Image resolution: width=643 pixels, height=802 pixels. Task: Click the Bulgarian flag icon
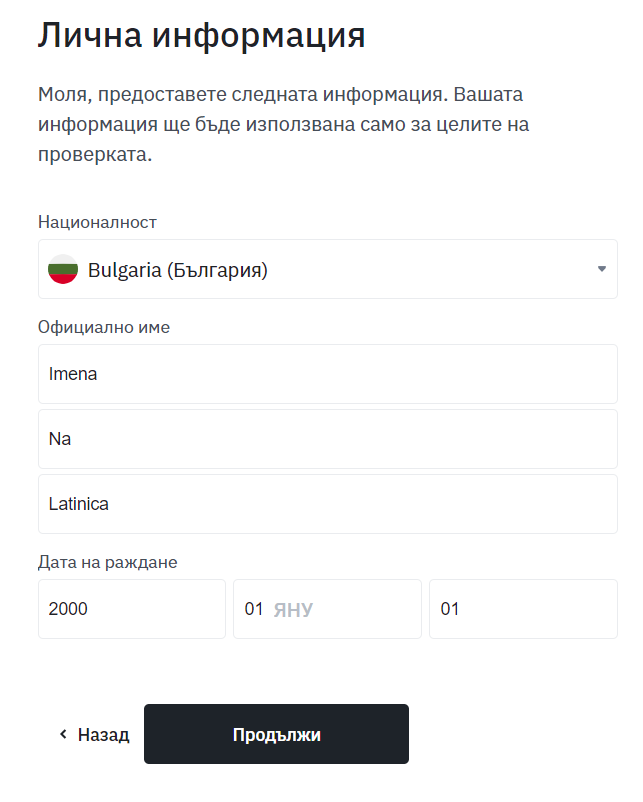(63, 269)
